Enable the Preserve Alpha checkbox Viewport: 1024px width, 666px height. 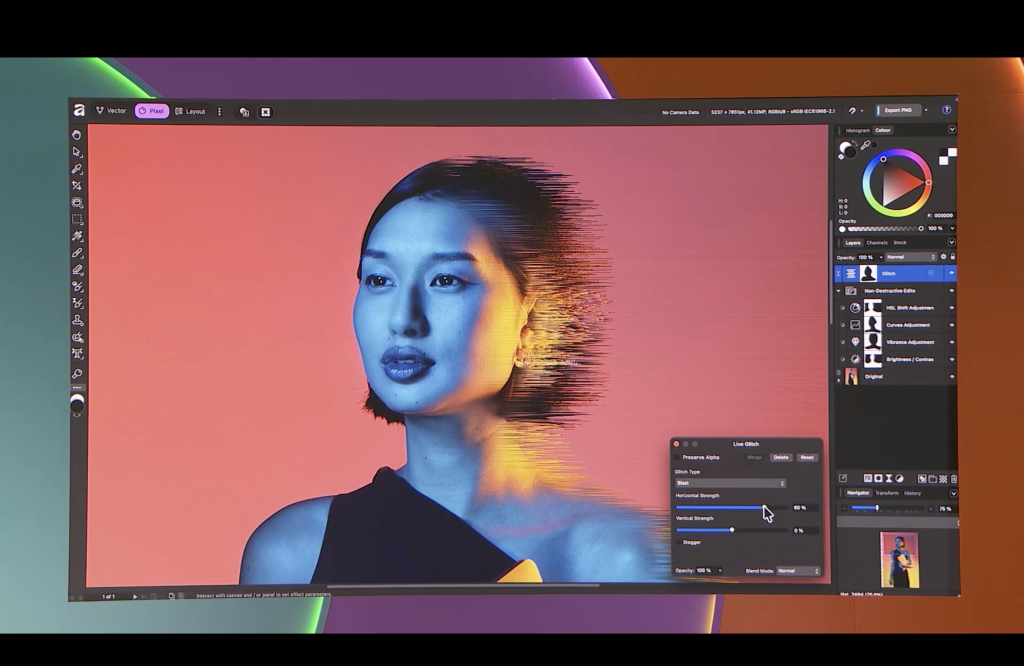[x=677, y=457]
